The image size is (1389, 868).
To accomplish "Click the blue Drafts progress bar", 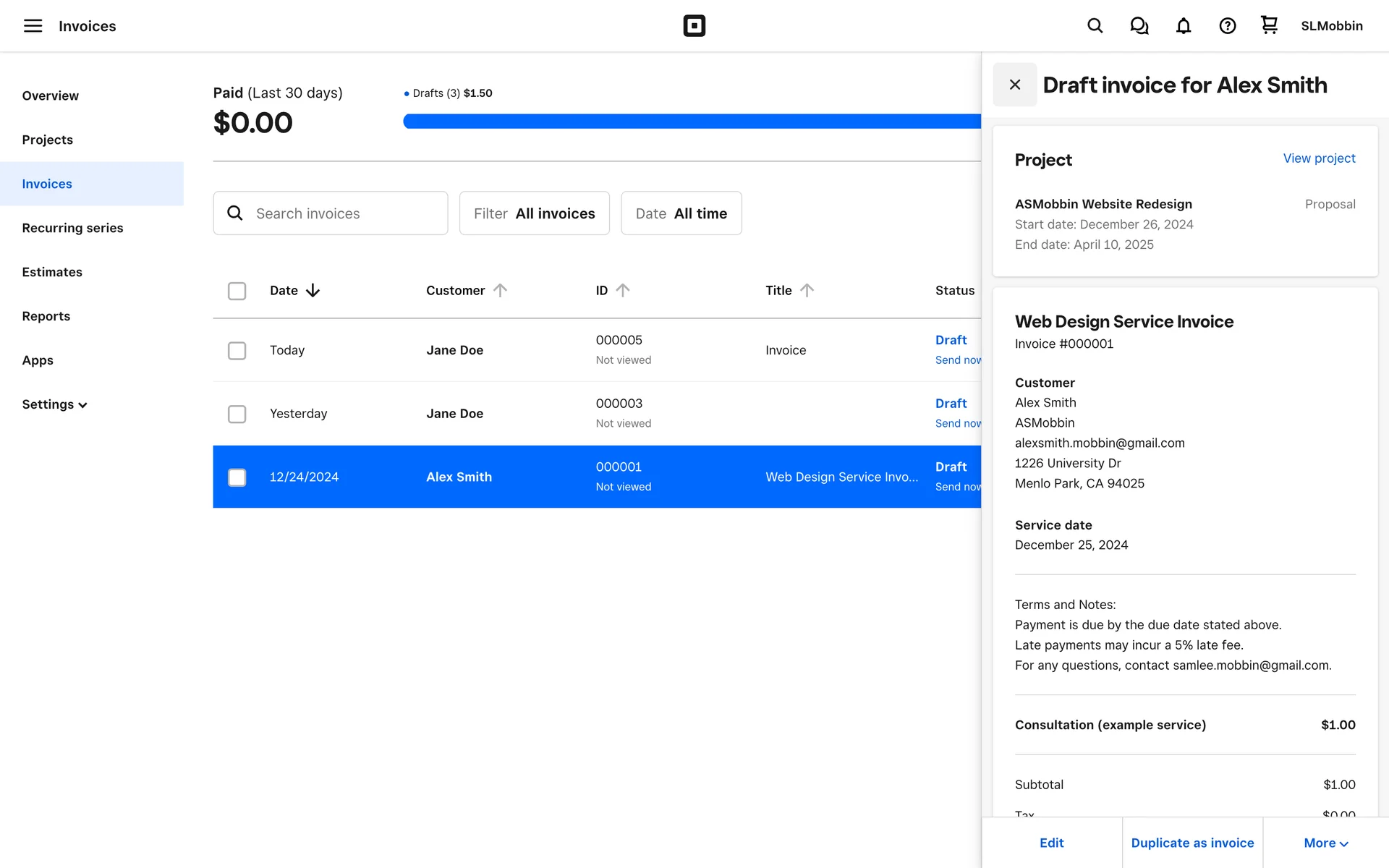I will [x=691, y=122].
